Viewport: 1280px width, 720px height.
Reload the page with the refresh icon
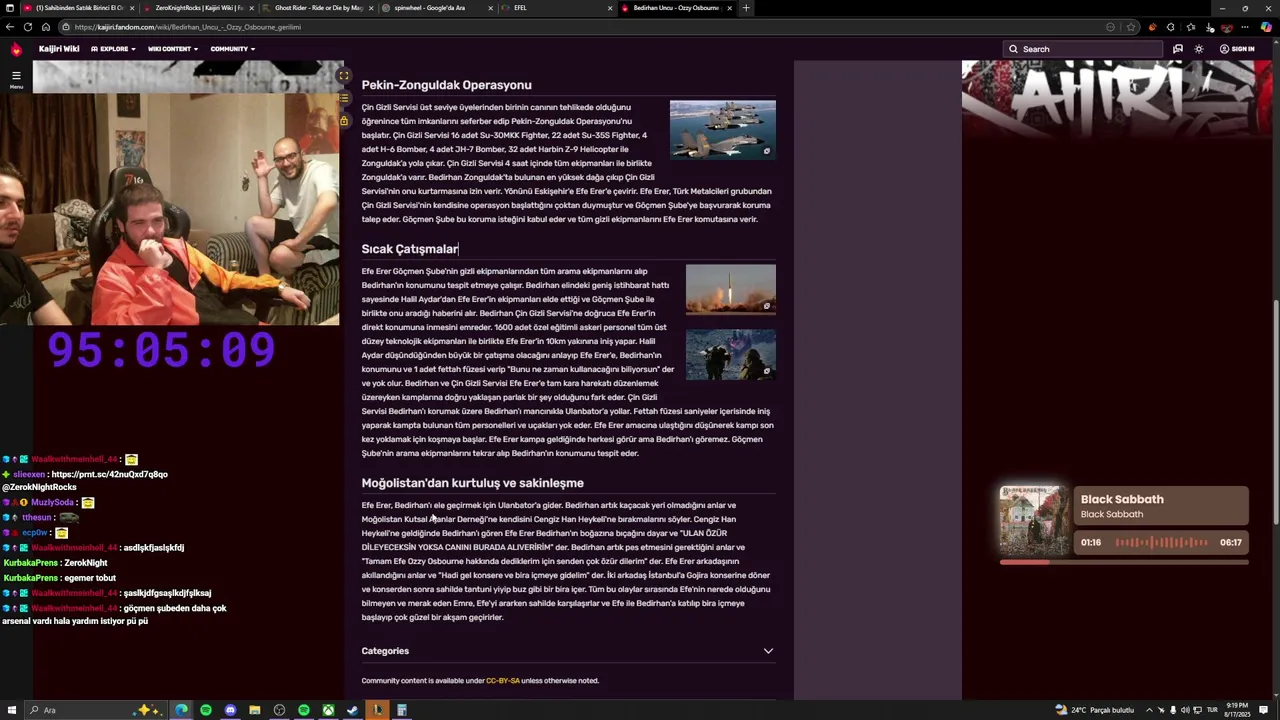click(28, 27)
